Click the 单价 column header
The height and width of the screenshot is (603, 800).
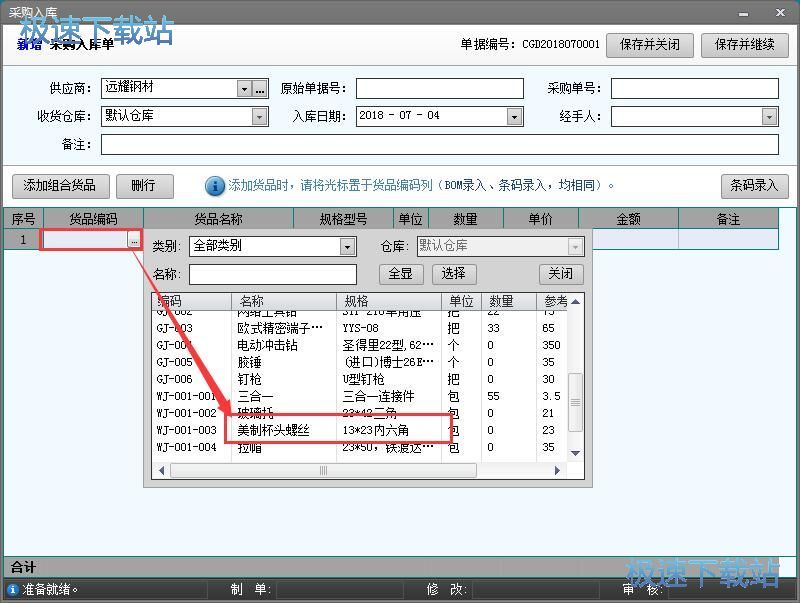pos(541,219)
